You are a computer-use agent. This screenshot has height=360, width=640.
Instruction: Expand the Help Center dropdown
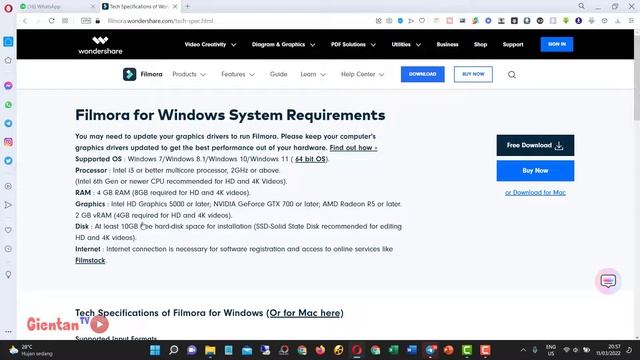click(362, 74)
